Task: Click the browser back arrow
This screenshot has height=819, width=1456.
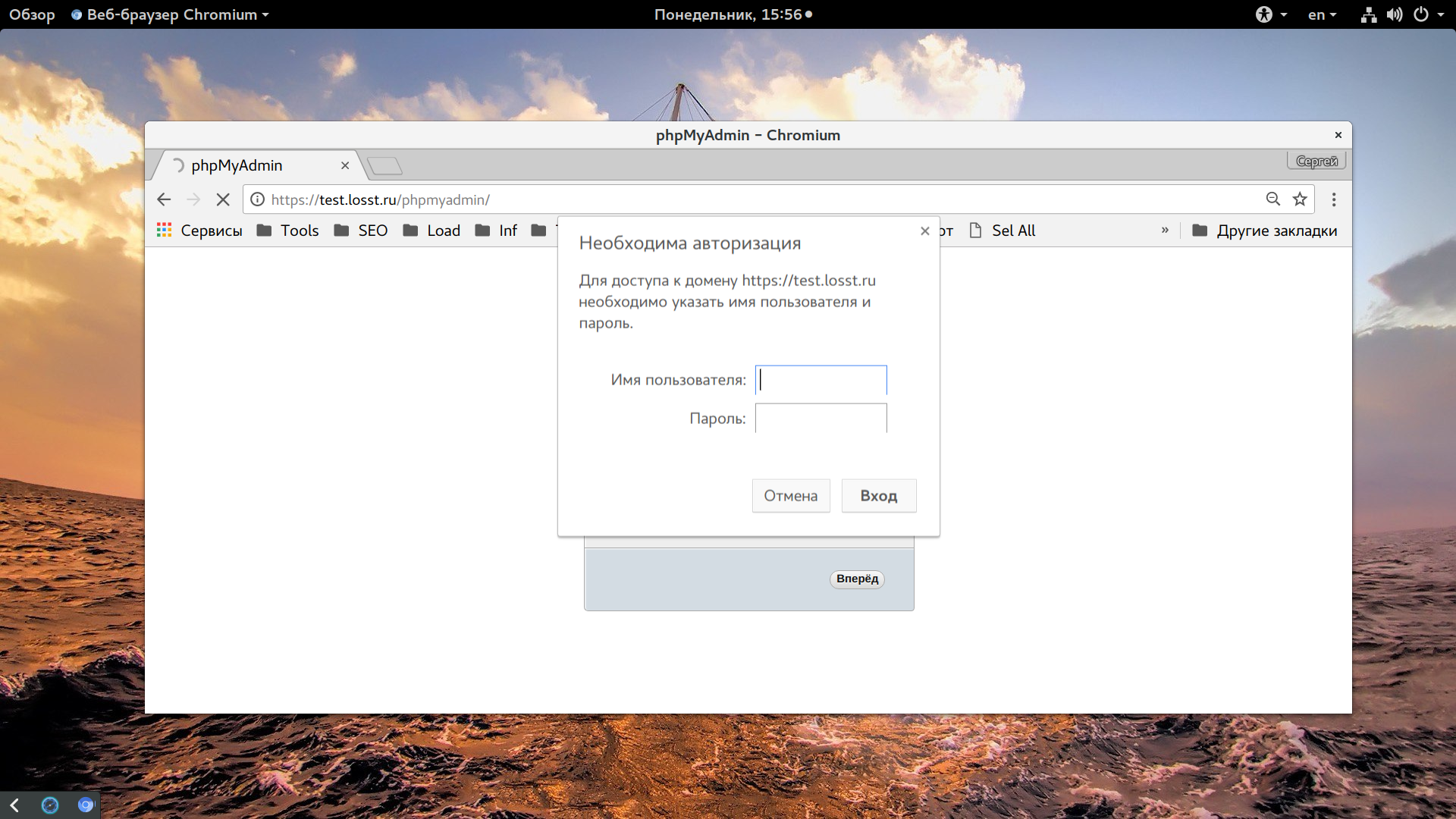Action: tap(164, 199)
